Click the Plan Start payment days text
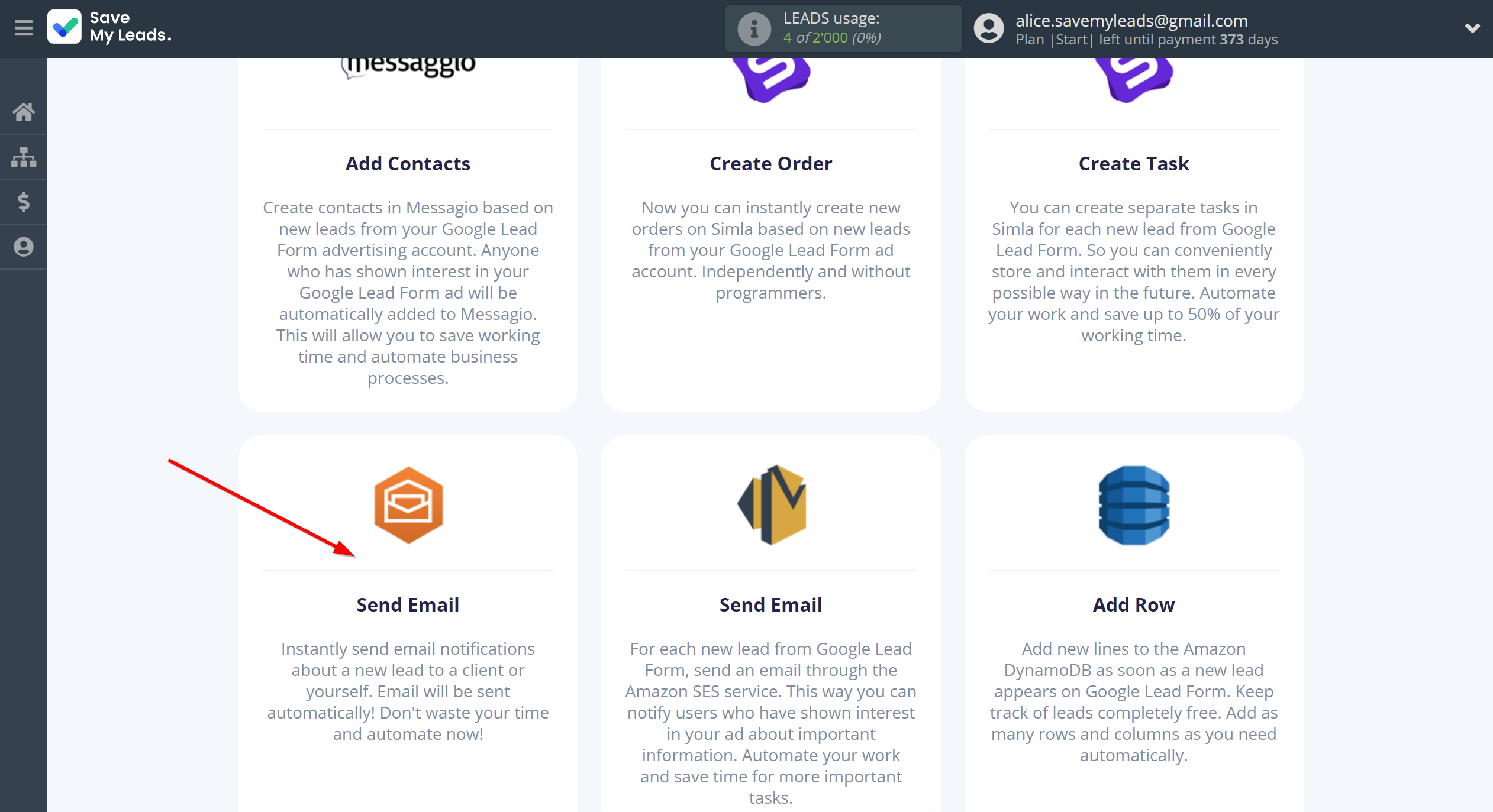The image size is (1493, 812). point(1147,40)
